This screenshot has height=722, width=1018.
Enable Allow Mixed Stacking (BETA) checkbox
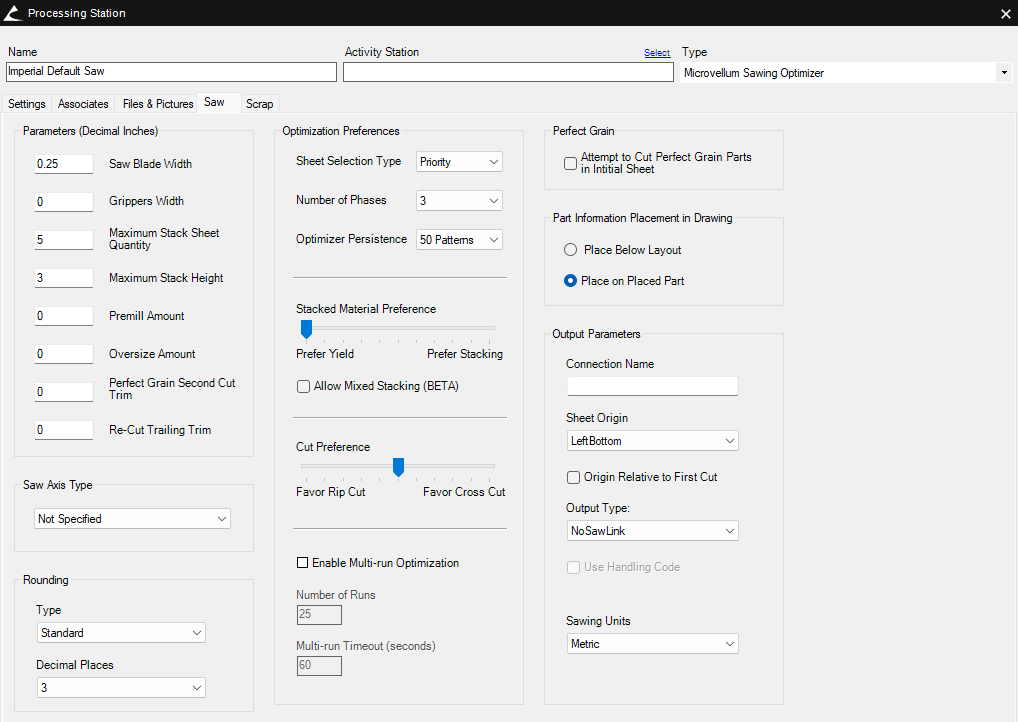tap(304, 386)
